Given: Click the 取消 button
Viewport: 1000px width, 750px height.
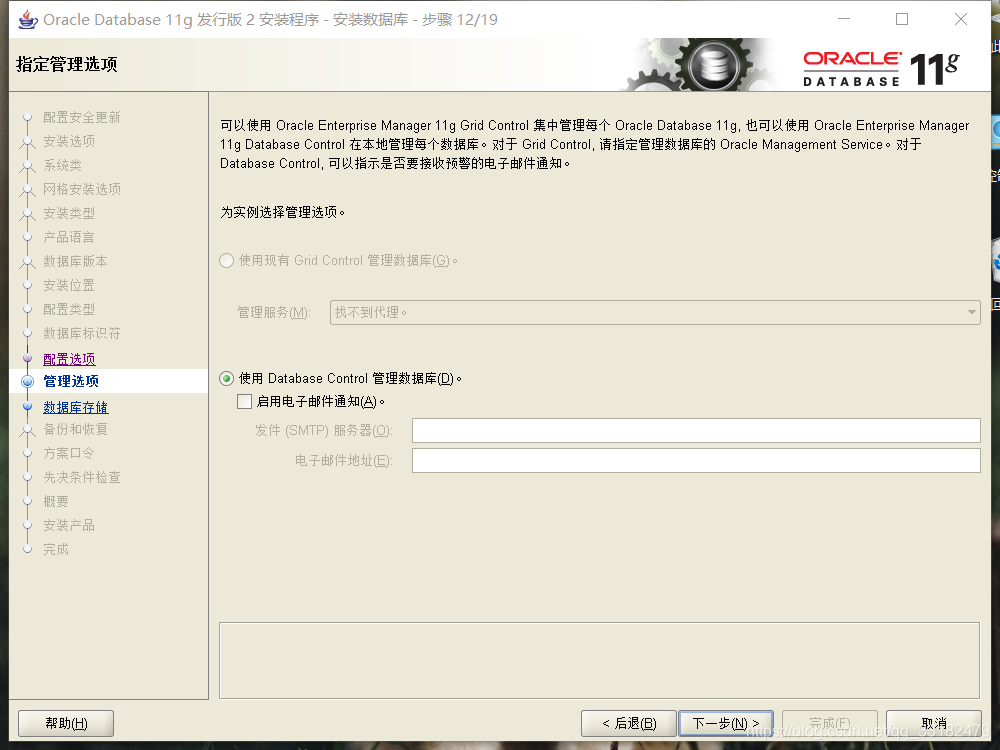Looking at the screenshot, I should 934,723.
